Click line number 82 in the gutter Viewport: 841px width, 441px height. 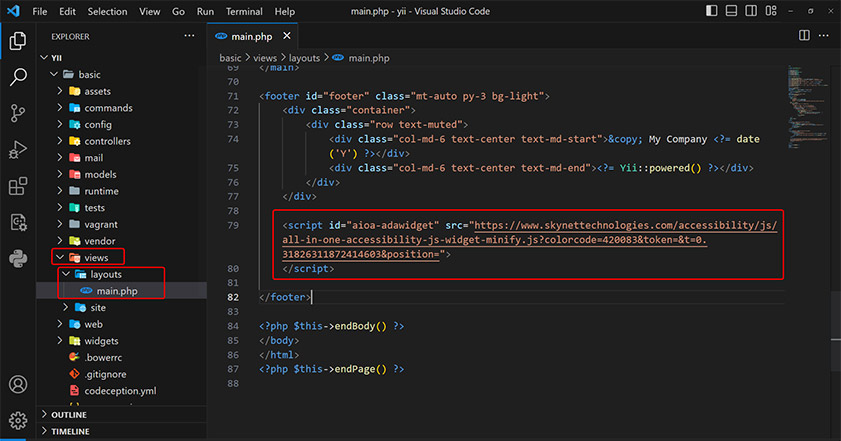tap(233, 297)
